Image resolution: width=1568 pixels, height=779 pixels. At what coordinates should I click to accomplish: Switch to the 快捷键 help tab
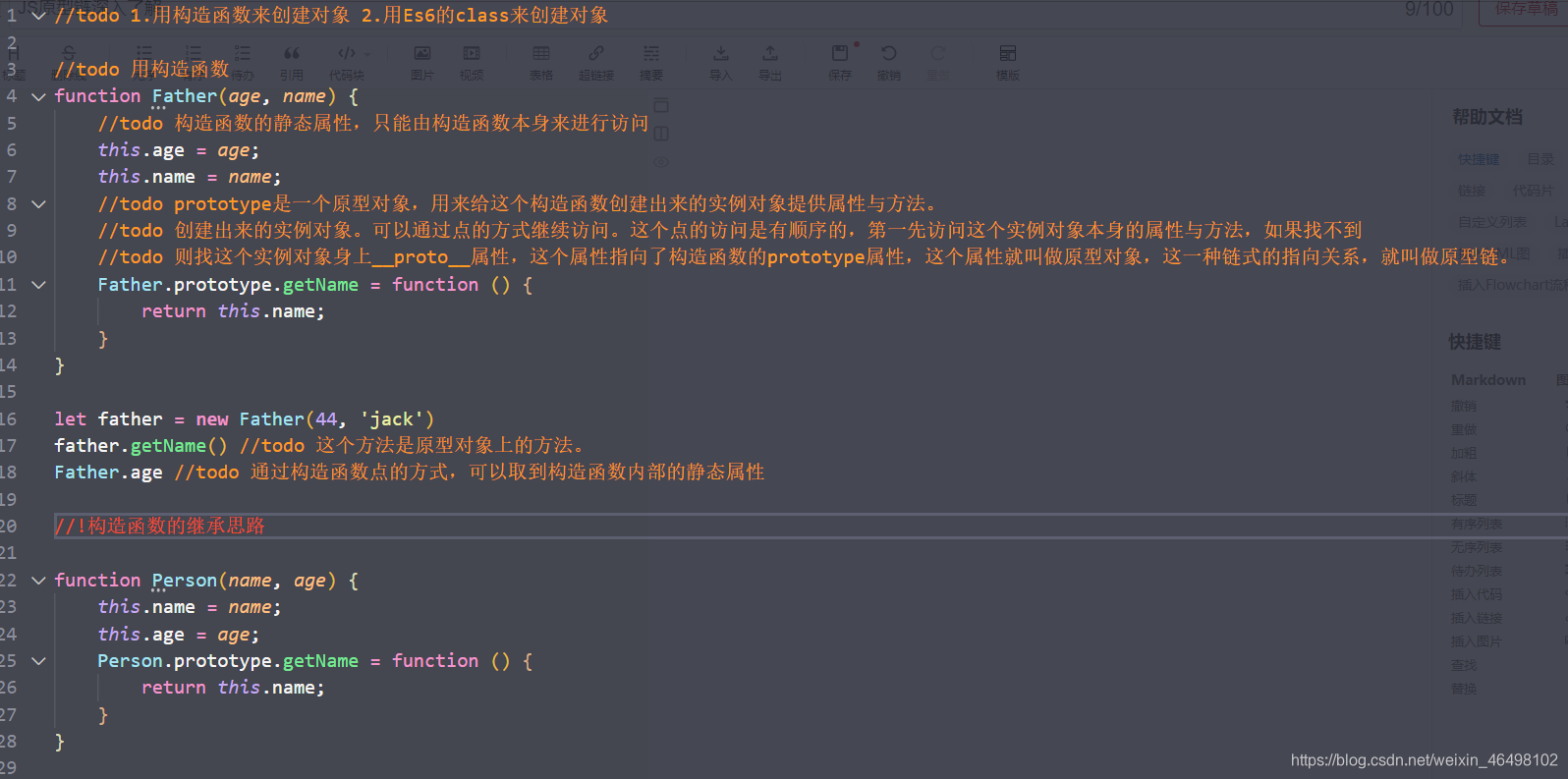point(1479,159)
